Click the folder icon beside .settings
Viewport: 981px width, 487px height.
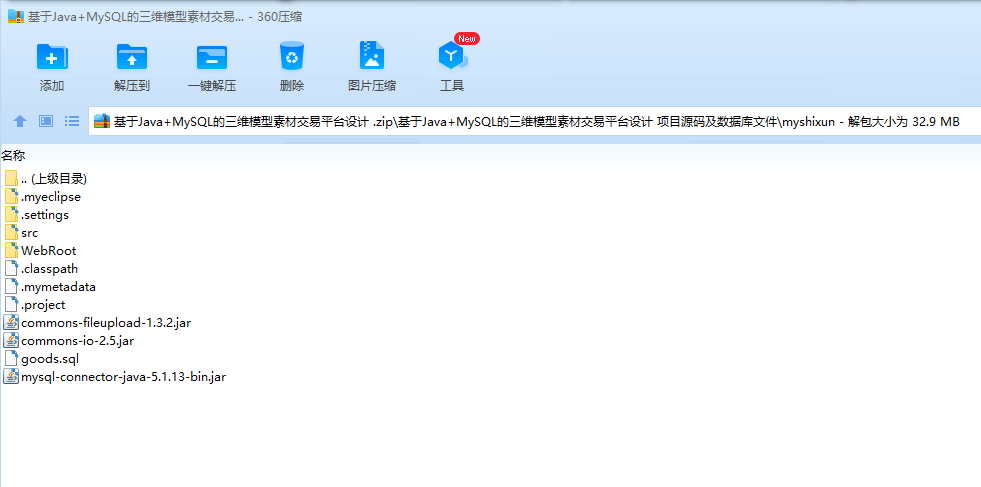point(11,215)
